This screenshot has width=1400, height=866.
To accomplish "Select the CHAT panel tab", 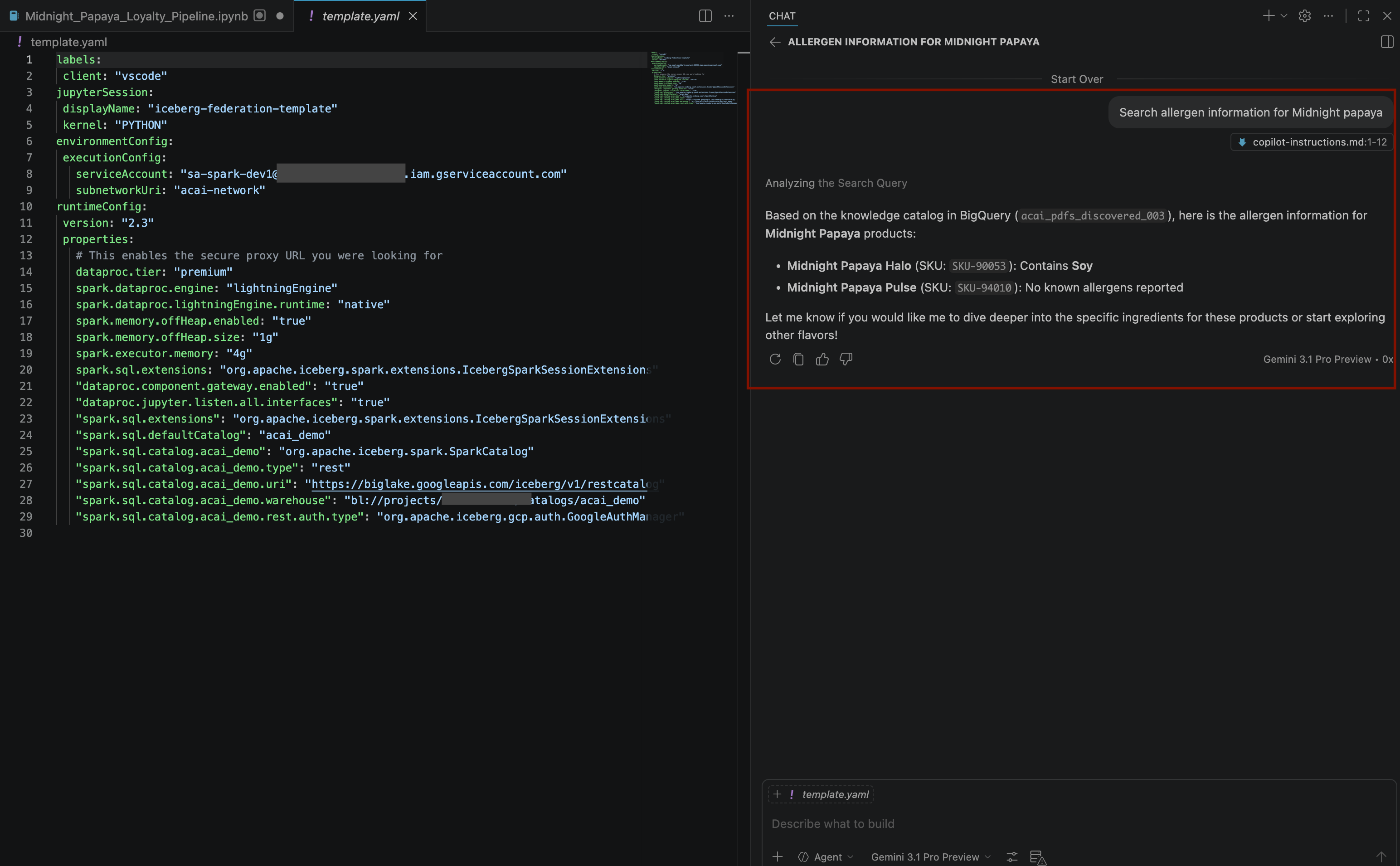I will (782, 16).
